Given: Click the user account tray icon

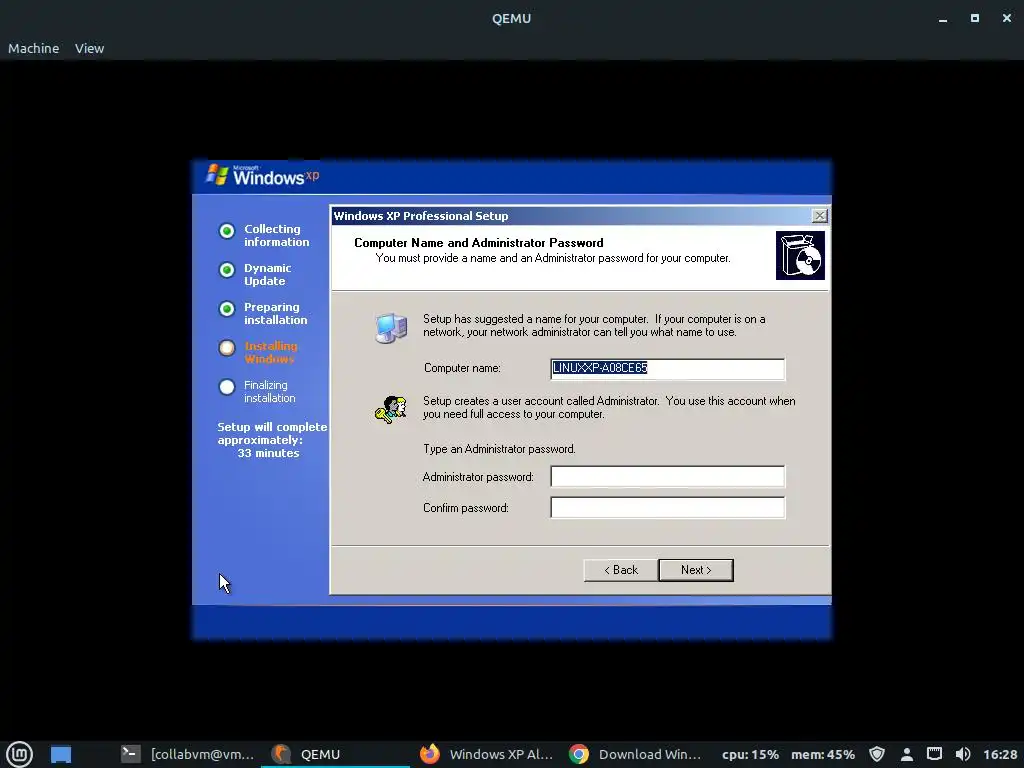Looking at the screenshot, I should pyautogui.click(x=906, y=755).
